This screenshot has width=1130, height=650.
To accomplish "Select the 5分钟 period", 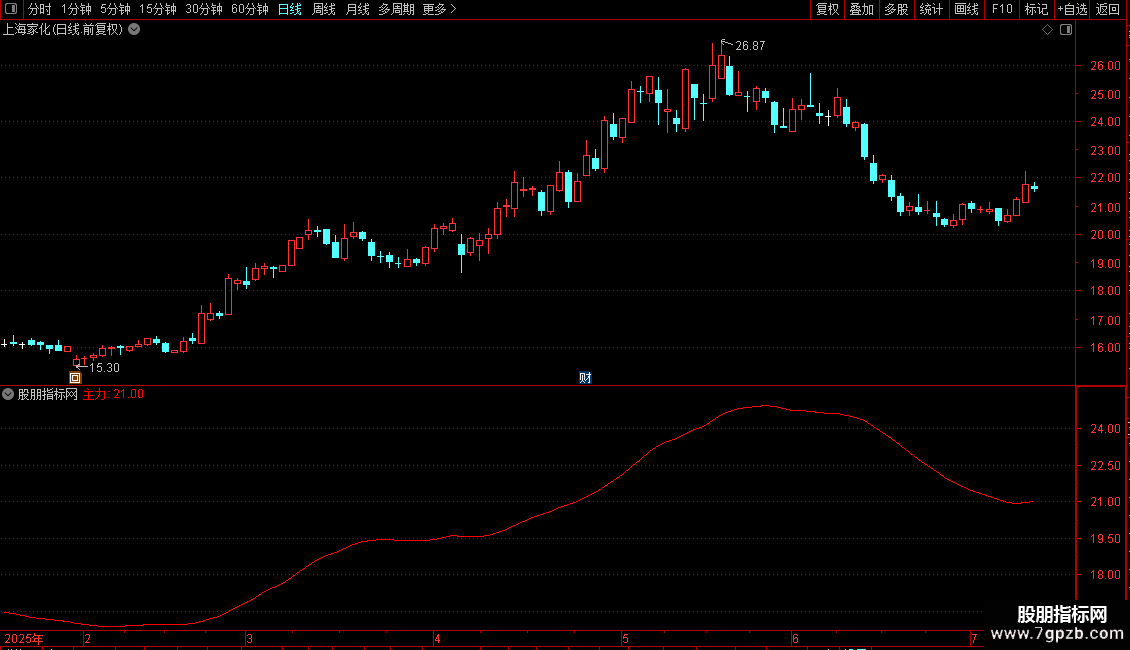I will point(115,9).
